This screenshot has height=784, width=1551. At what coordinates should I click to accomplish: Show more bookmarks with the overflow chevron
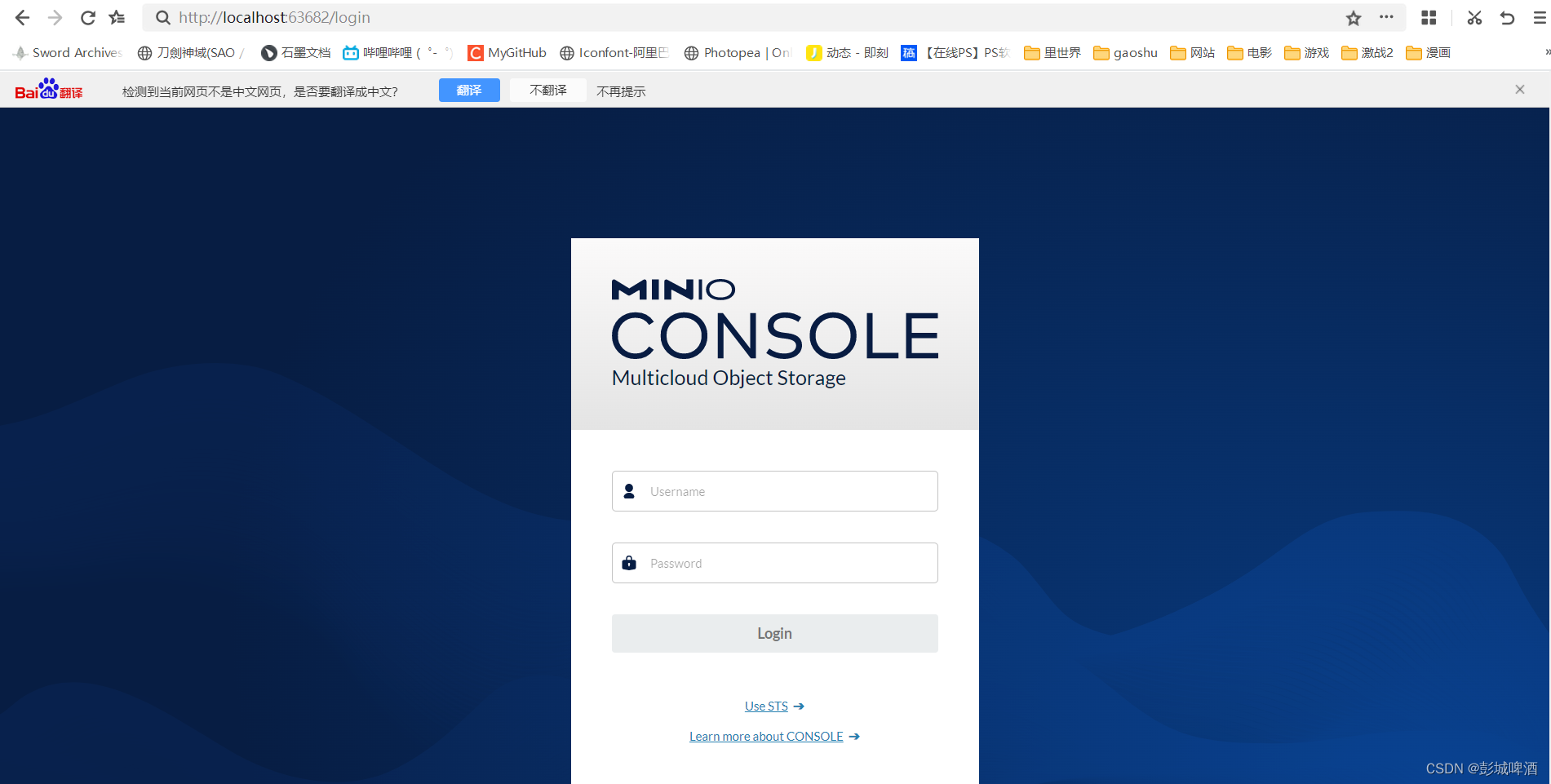[x=1546, y=52]
